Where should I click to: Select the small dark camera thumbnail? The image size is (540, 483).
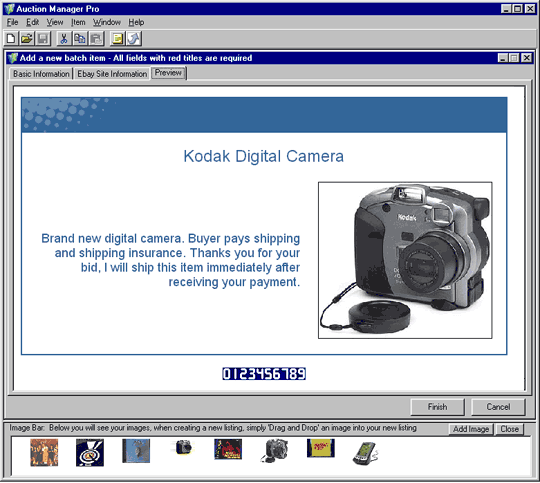pos(184,447)
